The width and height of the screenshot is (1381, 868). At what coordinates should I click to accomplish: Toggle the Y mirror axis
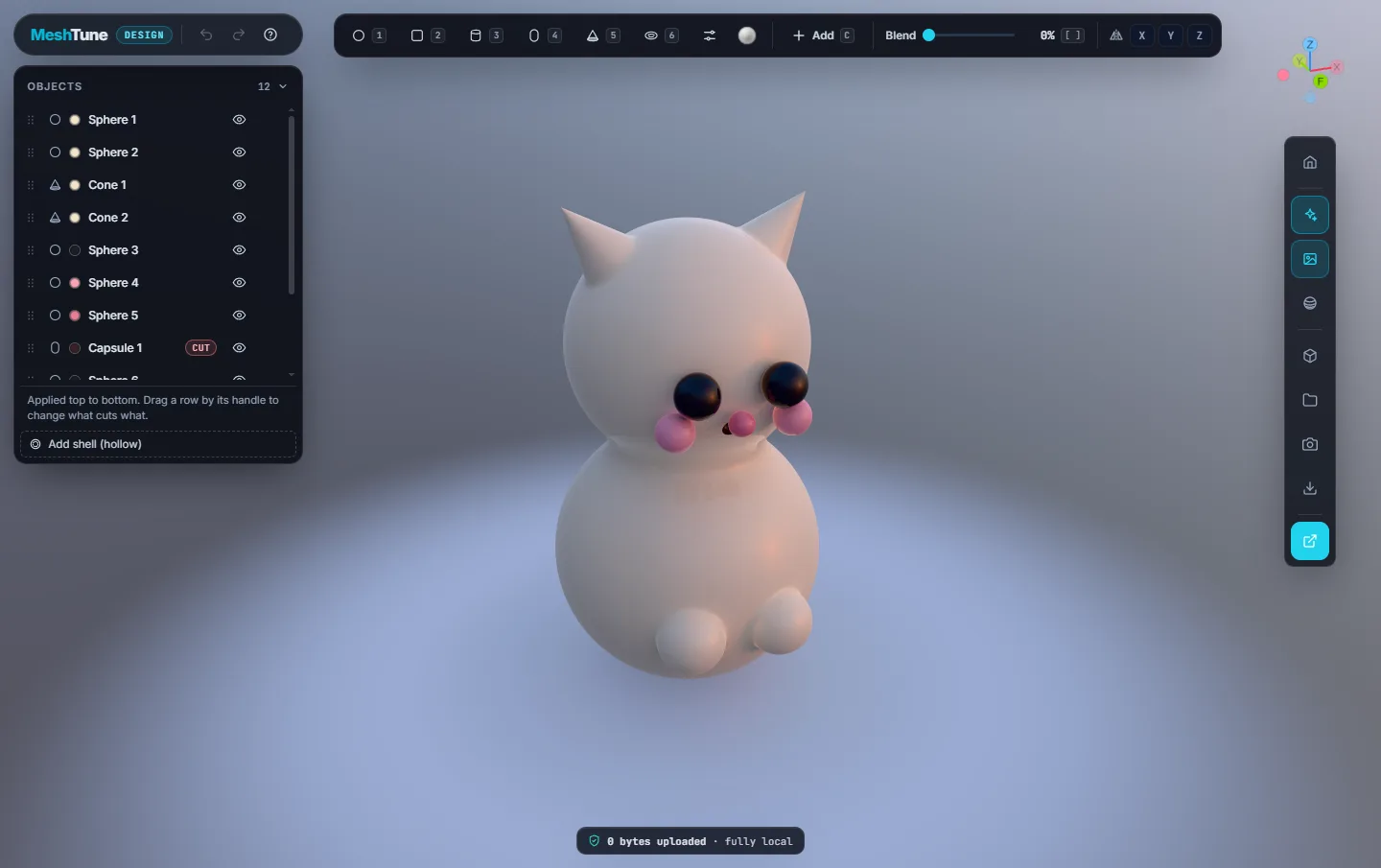click(1171, 35)
